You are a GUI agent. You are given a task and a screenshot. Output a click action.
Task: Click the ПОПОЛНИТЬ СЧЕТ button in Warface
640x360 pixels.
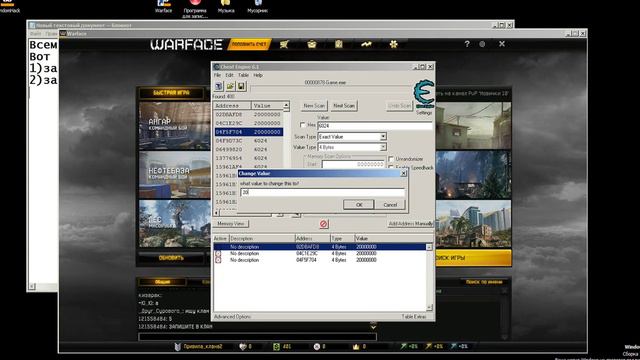click(x=249, y=44)
